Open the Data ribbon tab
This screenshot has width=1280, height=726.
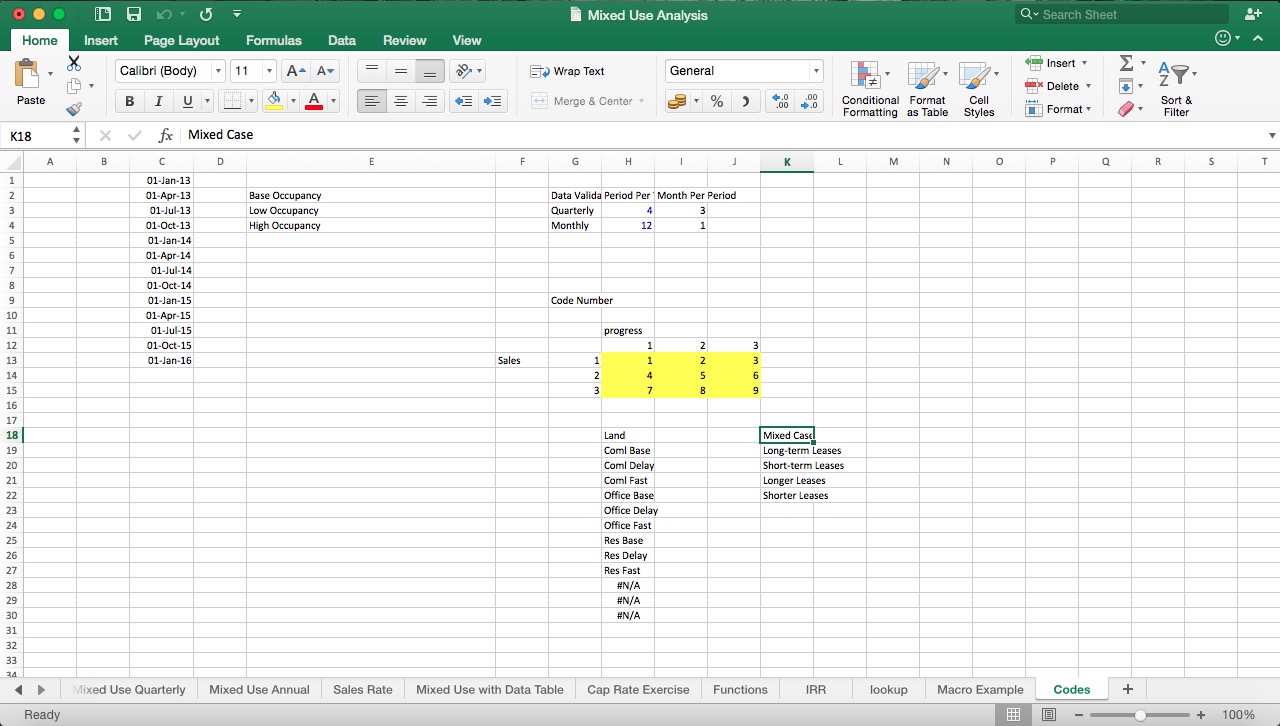[342, 40]
